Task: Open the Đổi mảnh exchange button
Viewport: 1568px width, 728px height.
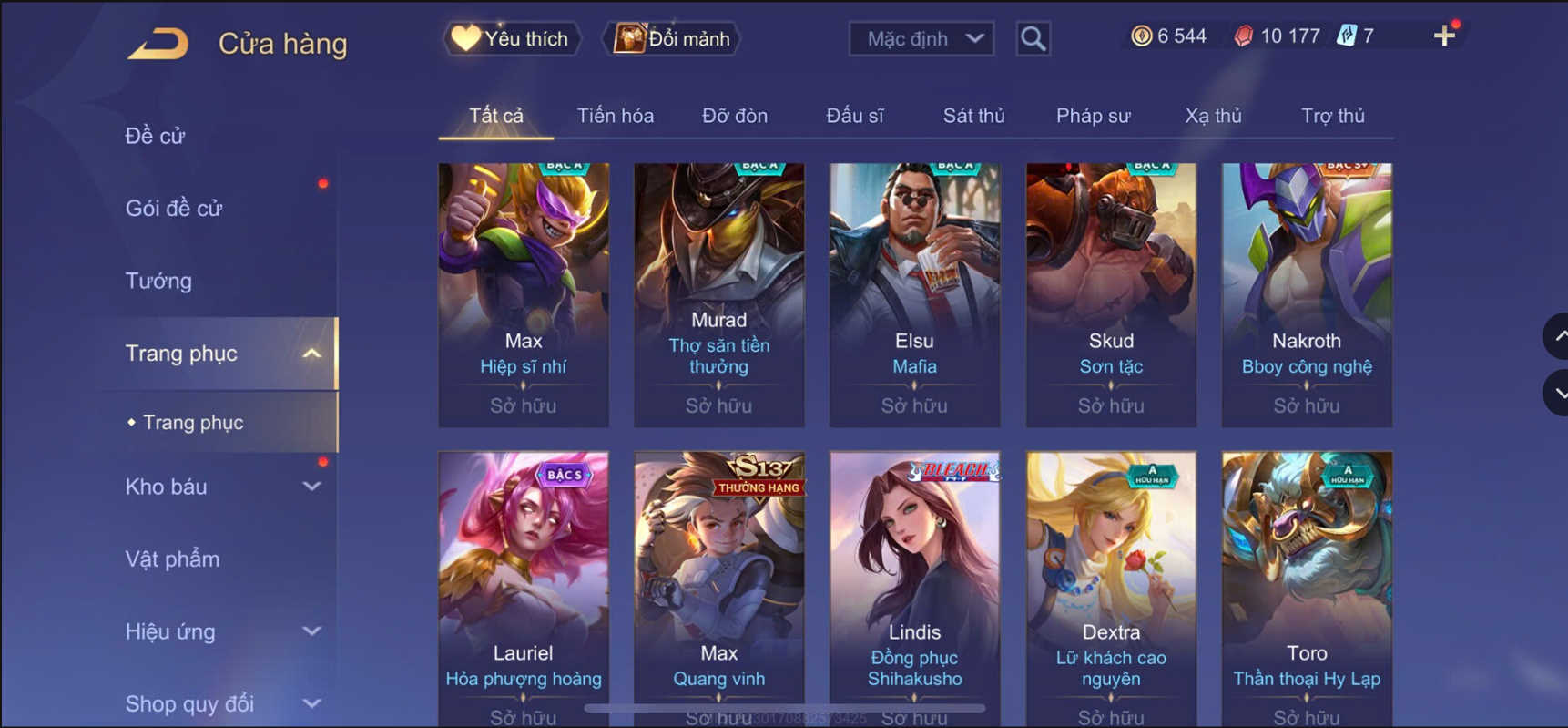Action: pyautogui.click(x=673, y=39)
